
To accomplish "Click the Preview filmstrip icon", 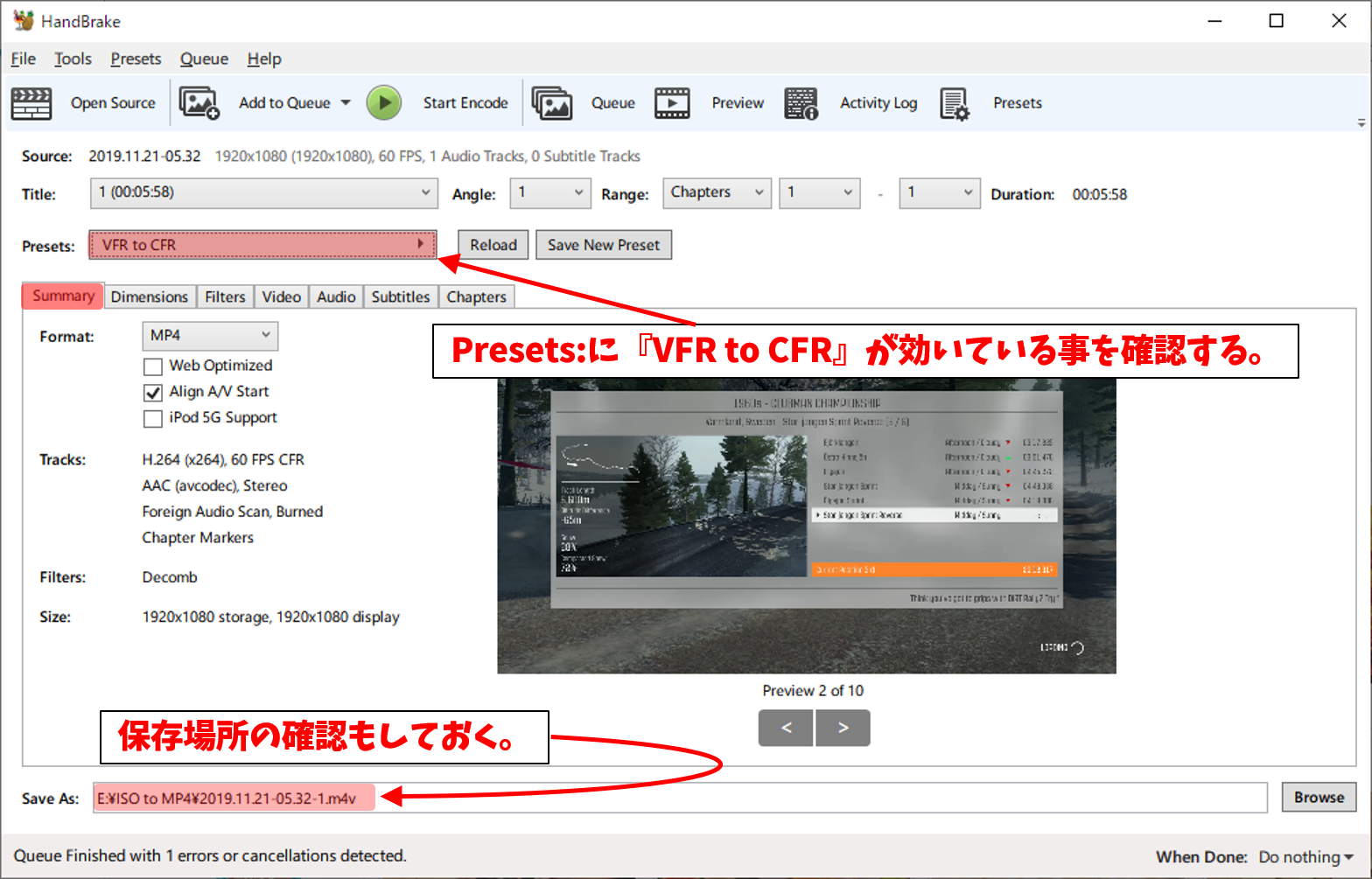I will [x=672, y=103].
